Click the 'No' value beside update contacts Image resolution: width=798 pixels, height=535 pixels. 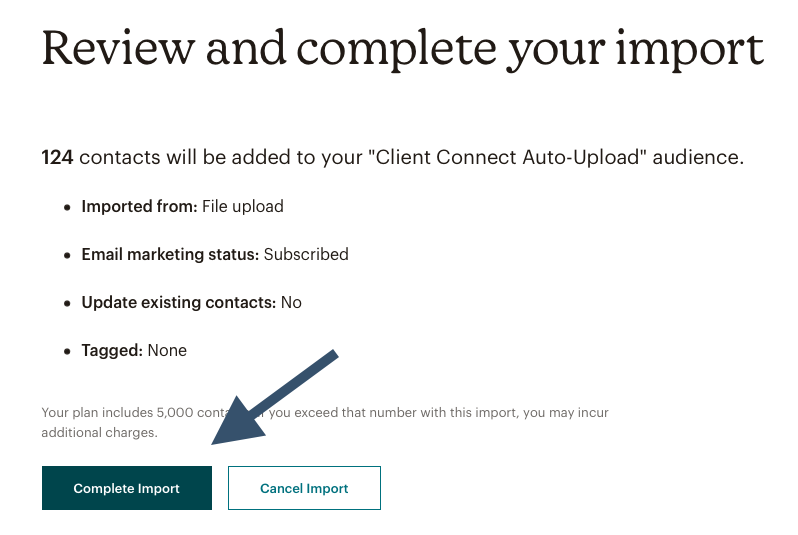(291, 302)
